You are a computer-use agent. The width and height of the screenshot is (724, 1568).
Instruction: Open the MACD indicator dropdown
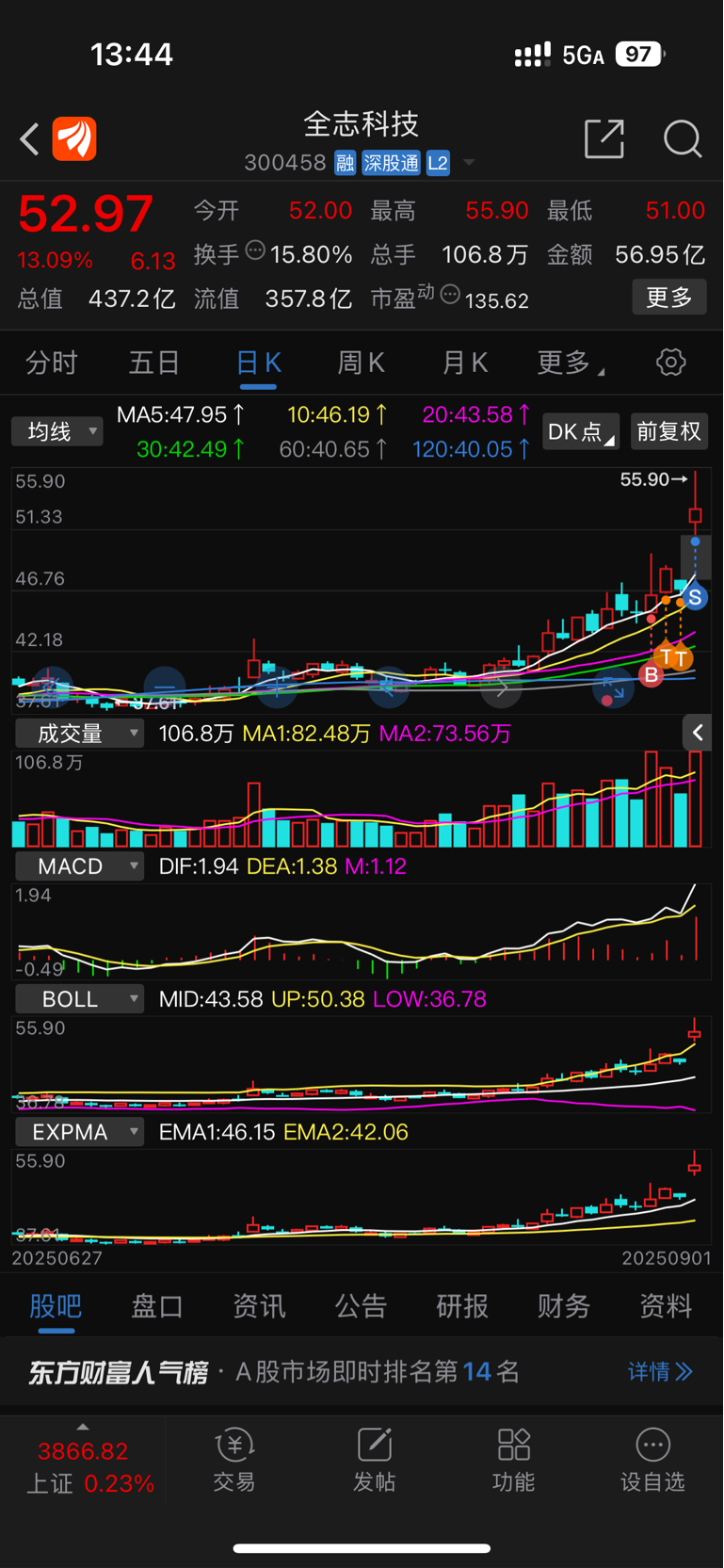[79, 866]
